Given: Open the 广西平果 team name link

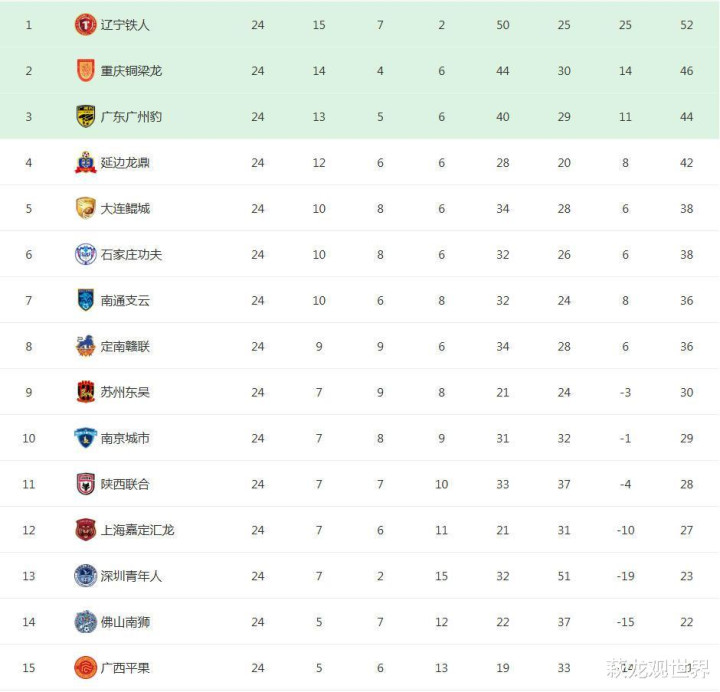Looking at the screenshot, I should (x=125, y=668).
